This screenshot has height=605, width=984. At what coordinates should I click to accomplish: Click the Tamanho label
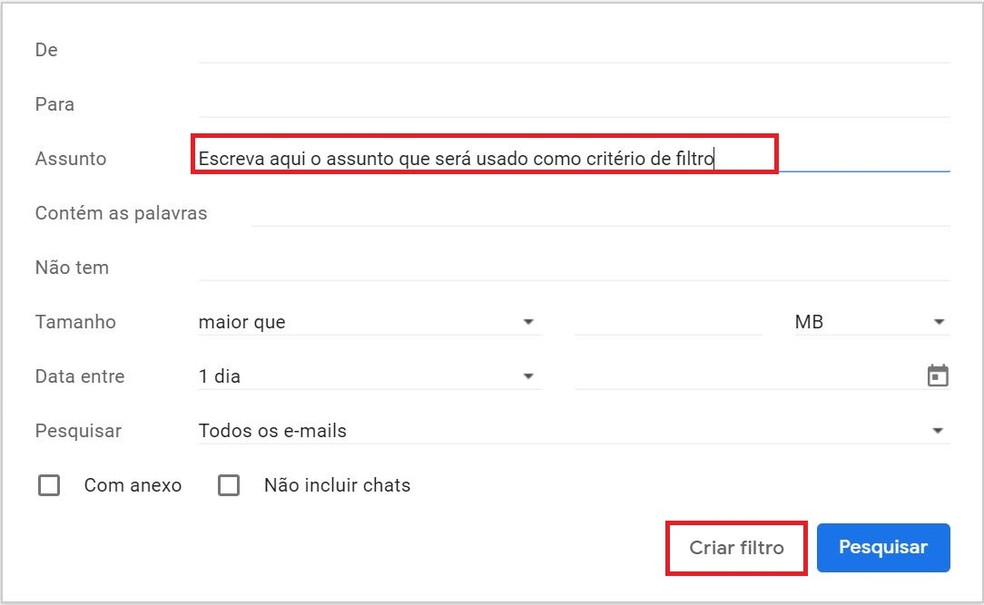(75, 322)
